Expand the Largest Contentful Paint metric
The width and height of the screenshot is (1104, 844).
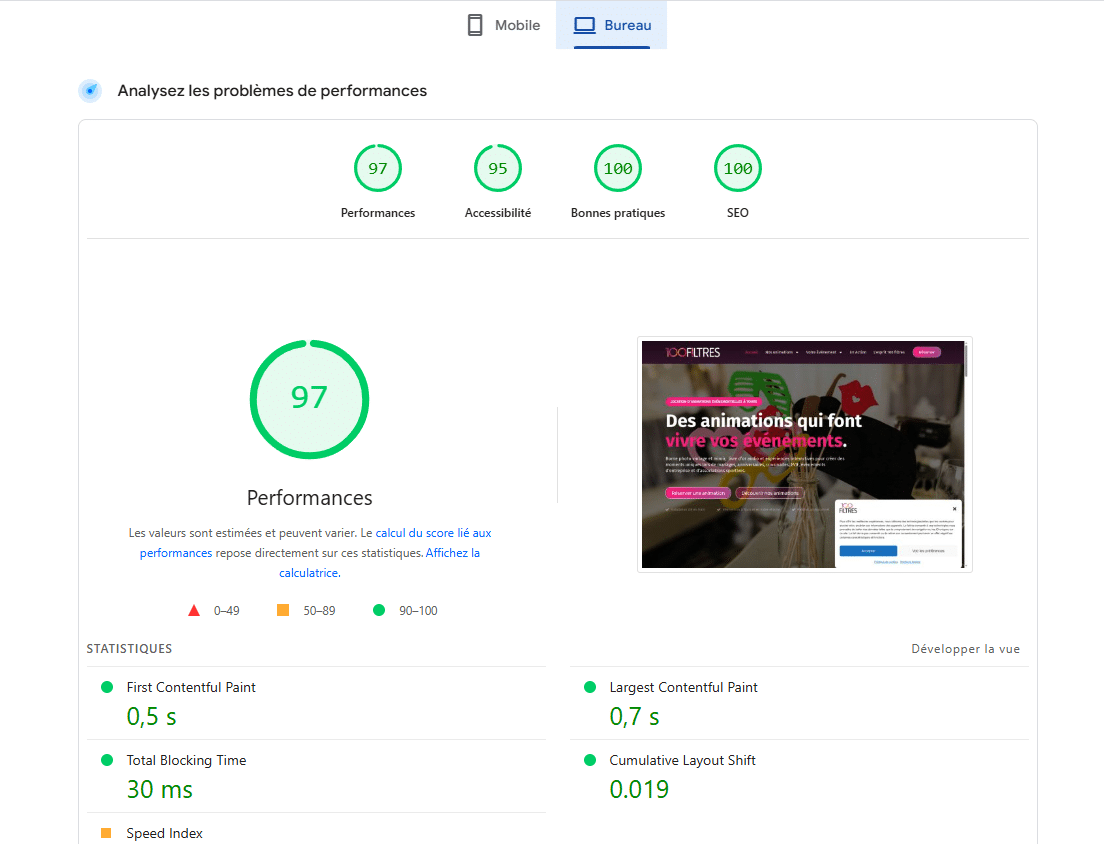[x=683, y=687]
